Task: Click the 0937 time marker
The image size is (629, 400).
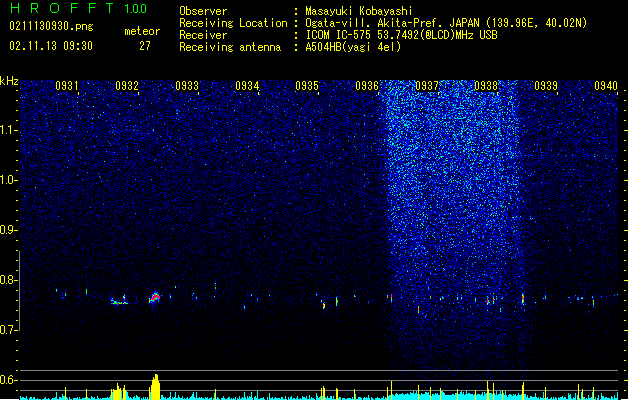Action: point(427,86)
